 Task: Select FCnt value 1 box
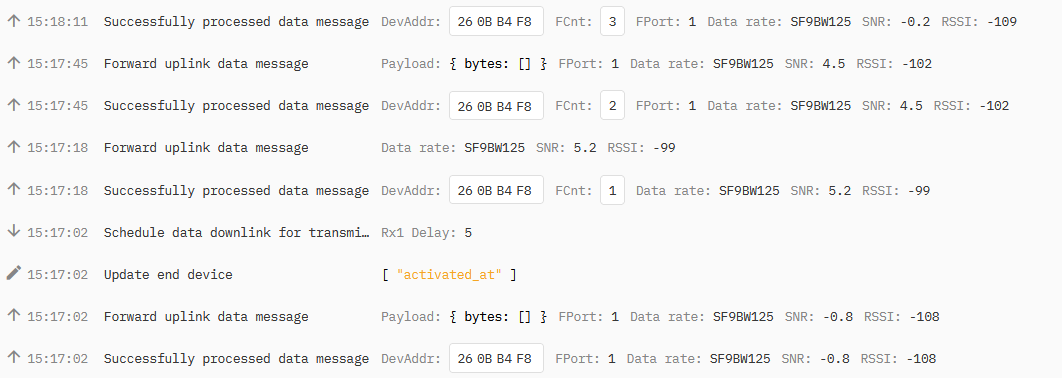(x=612, y=190)
